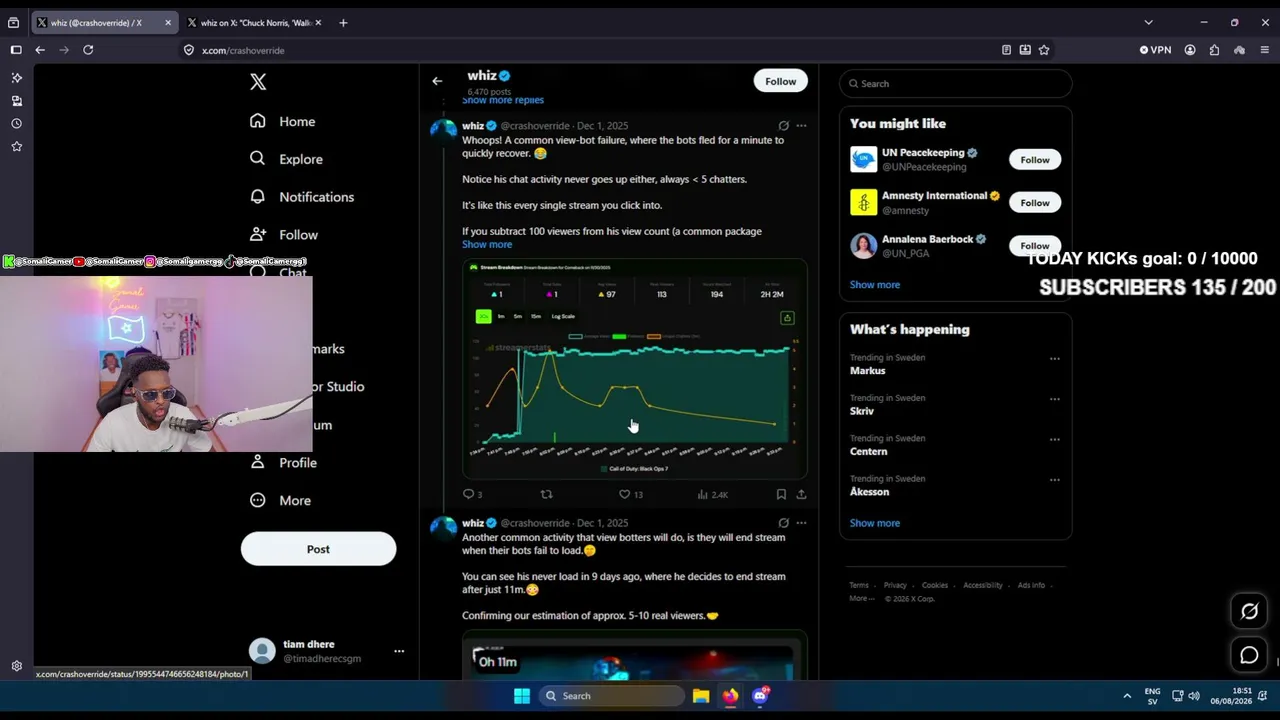The width and height of the screenshot is (1280, 720).
Task: Open the Terms footer link
Action: click(859, 585)
